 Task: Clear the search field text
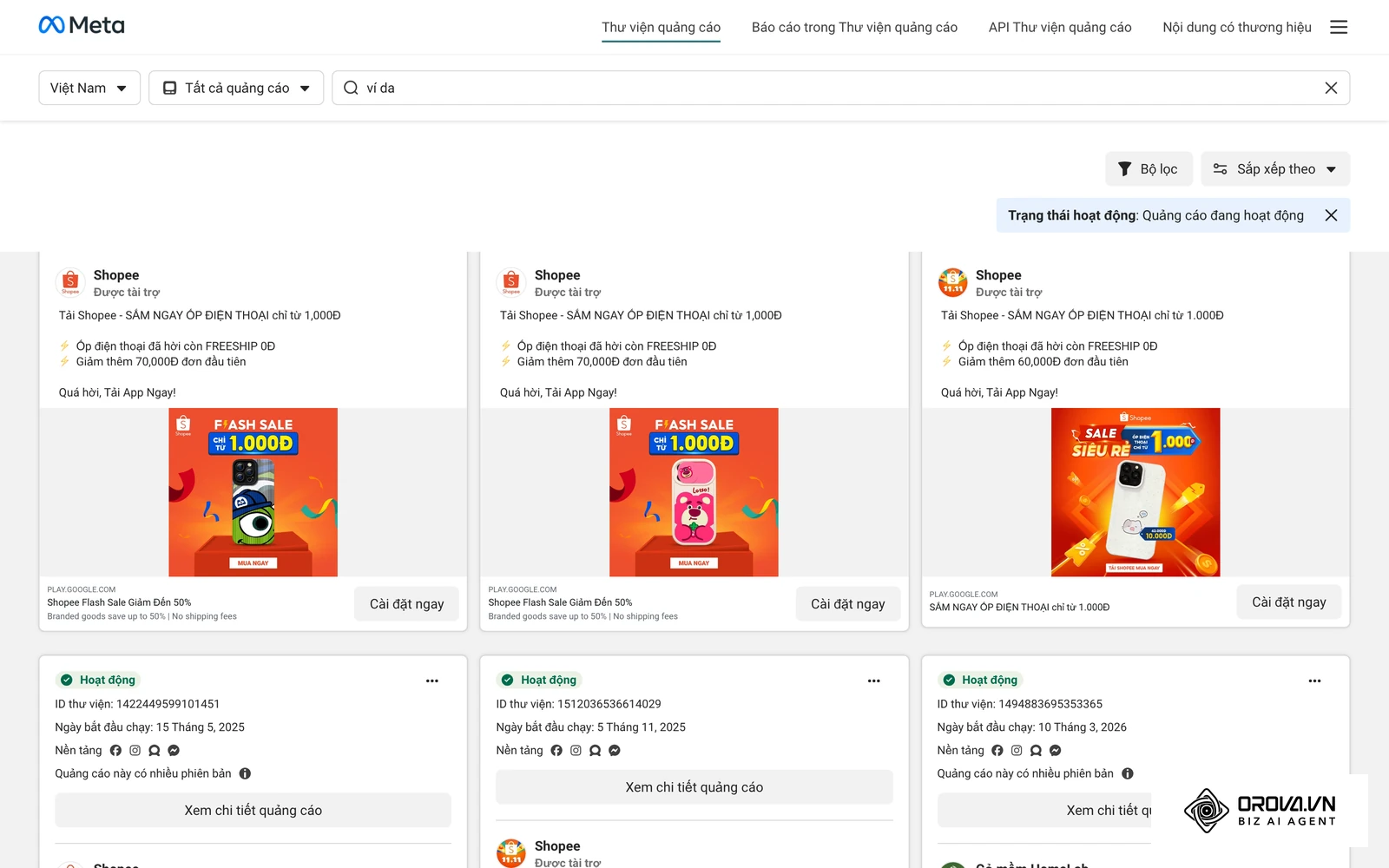[x=1331, y=88]
